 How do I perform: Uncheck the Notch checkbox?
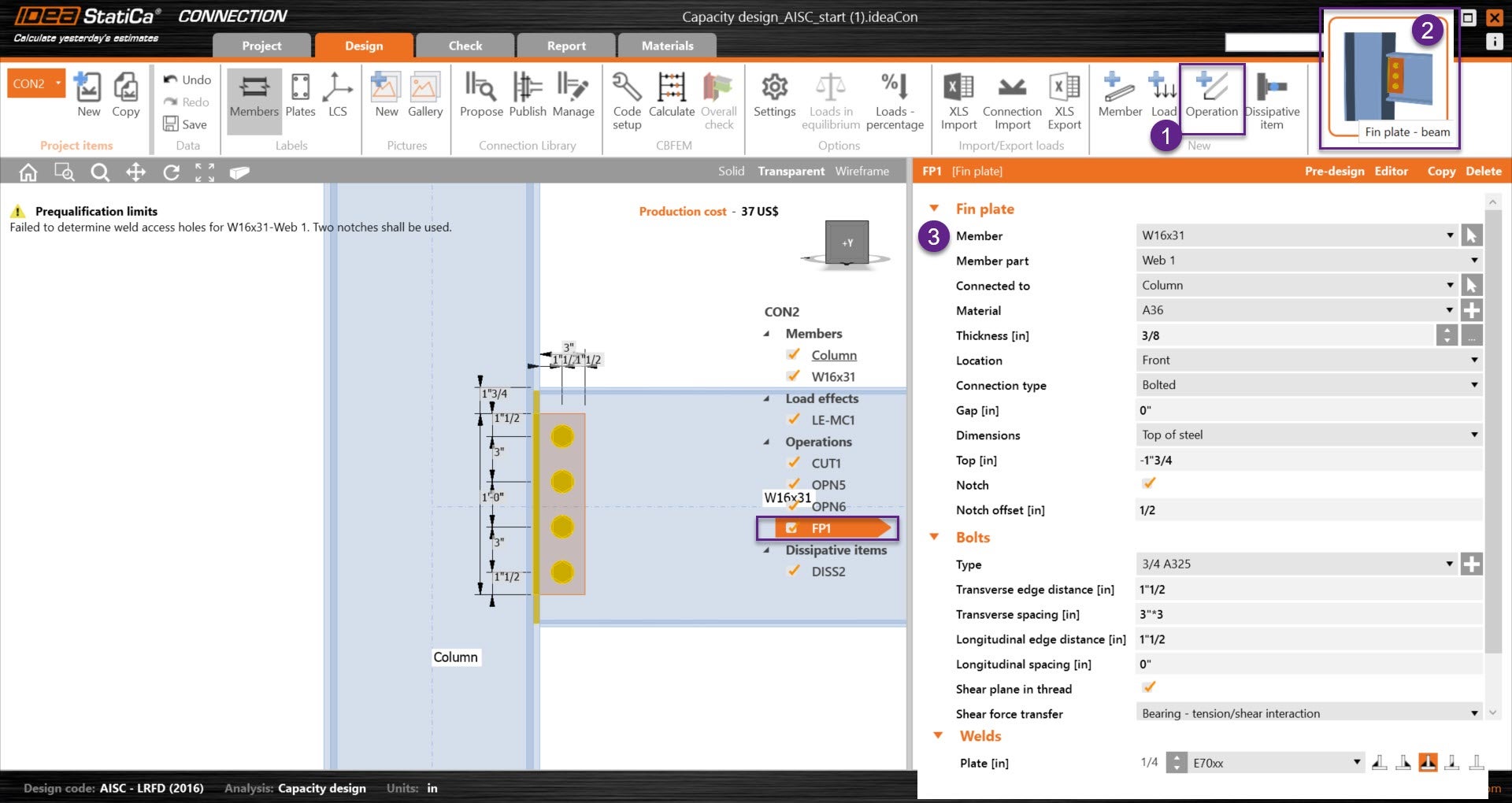pyautogui.click(x=1149, y=483)
